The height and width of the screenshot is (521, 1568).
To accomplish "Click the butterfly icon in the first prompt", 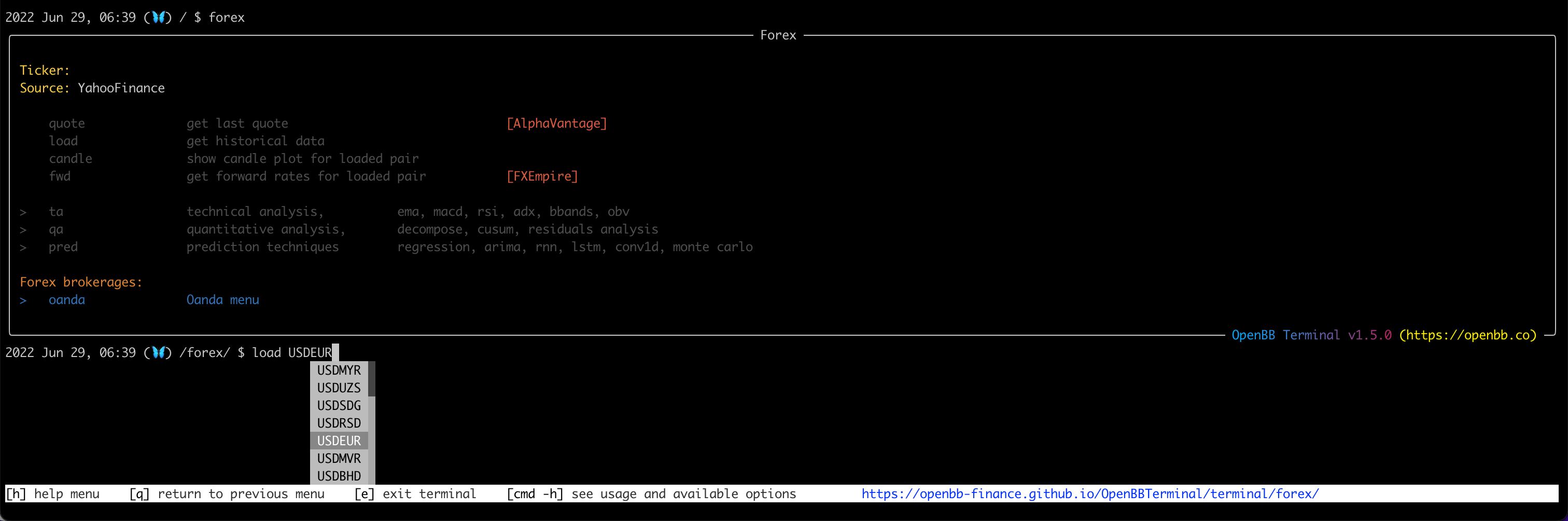I will (158, 17).
